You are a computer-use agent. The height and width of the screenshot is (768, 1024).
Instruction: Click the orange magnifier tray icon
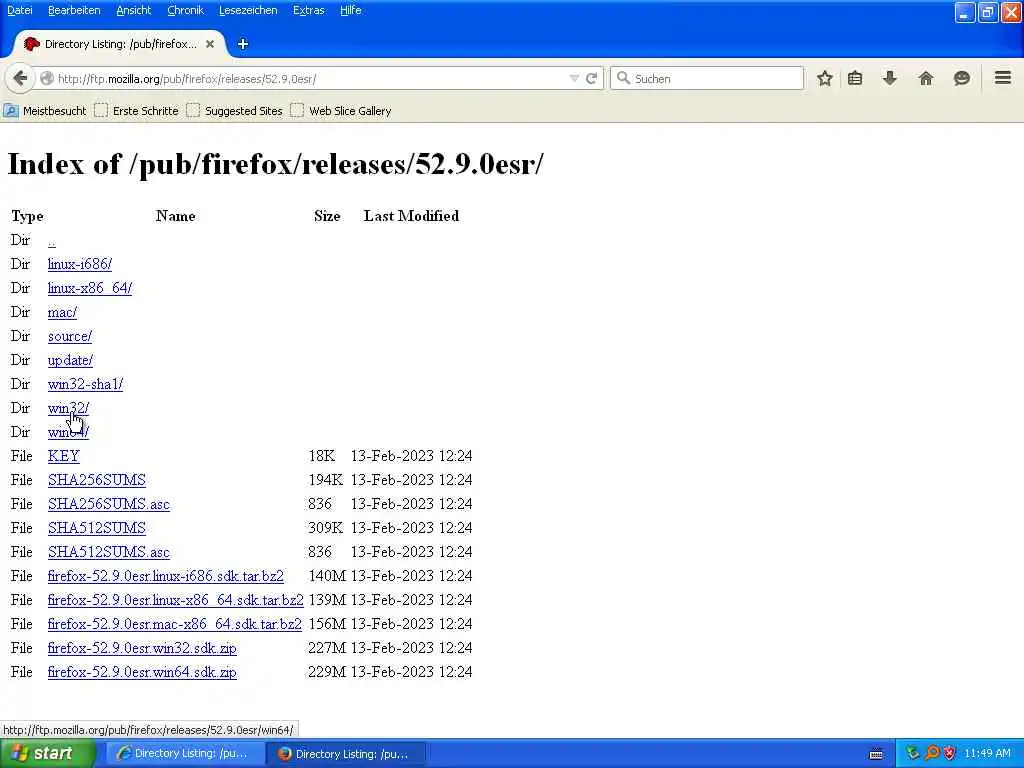coord(931,754)
